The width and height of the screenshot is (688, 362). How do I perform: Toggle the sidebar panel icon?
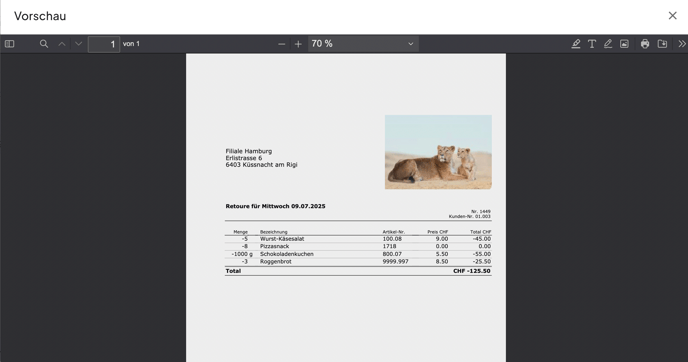point(9,44)
